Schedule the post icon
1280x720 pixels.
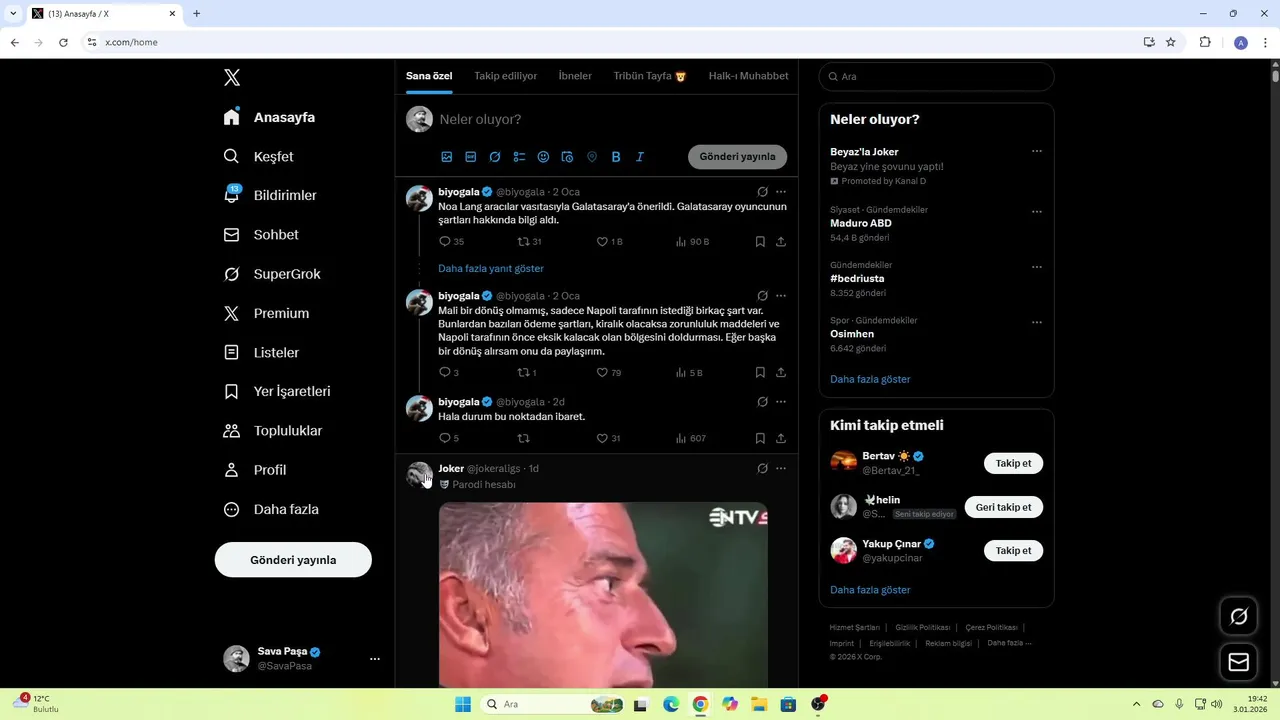point(567,157)
